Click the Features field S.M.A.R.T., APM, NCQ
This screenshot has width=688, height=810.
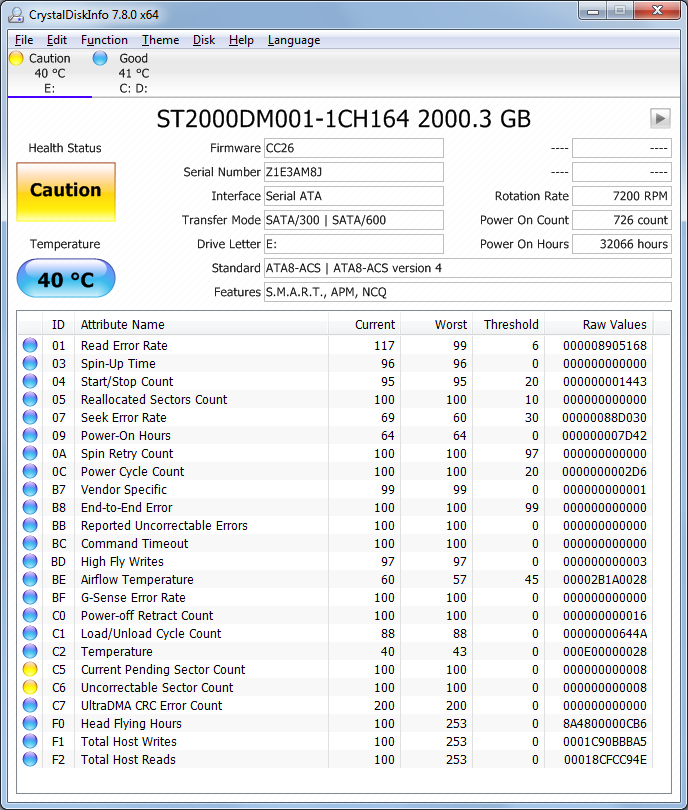click(467, 292)
